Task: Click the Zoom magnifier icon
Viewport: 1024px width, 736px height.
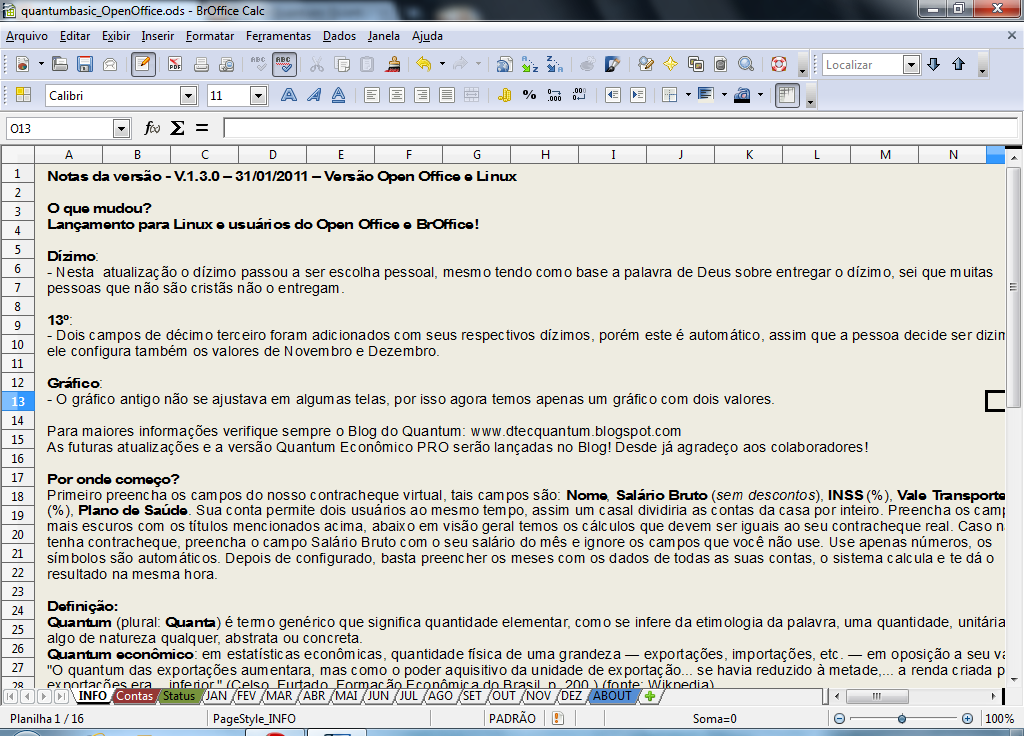Action: (x=746, y=64)
